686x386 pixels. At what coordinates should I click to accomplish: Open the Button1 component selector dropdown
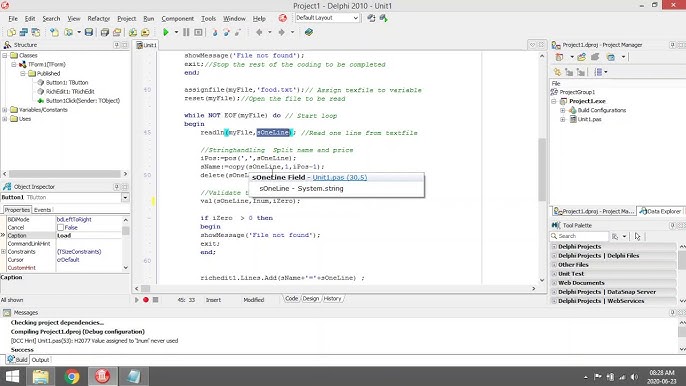tap(125, 198)
